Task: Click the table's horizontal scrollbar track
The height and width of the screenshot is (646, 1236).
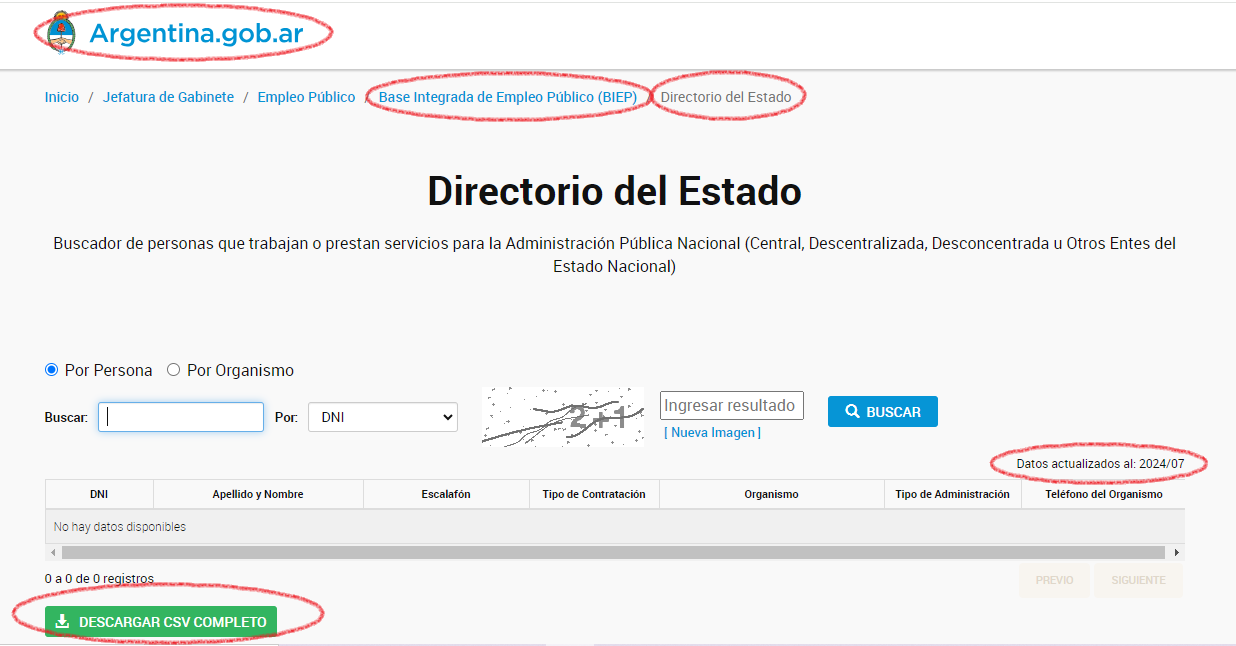Action: [x=612, y=552]
